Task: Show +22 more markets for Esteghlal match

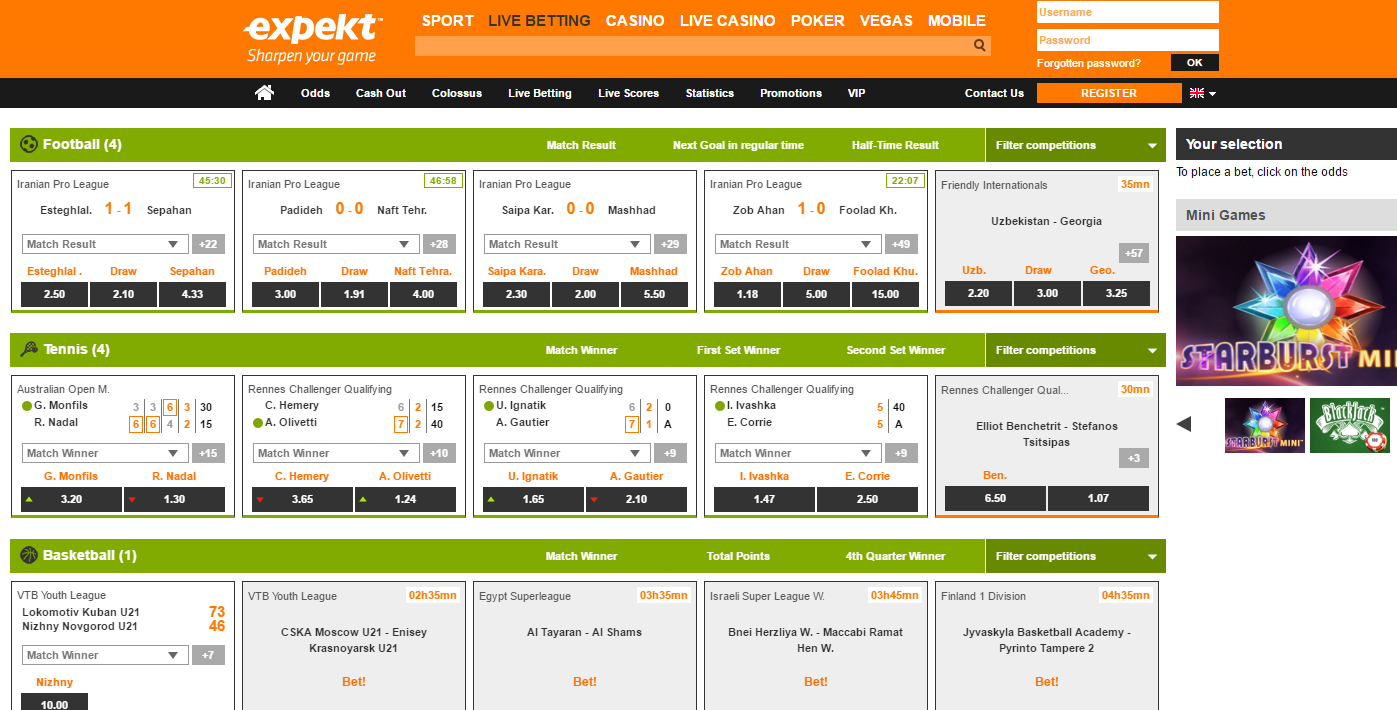Action: click(209, 244)
